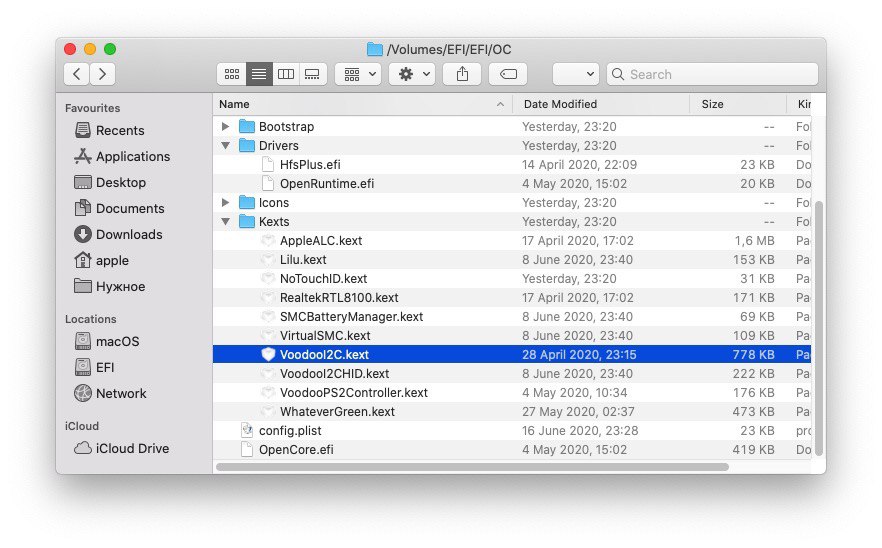The width and height of the screenshot is (882, 548).
Task: Click the '16 June 2020, 23:28' date cell
Action: (580, 431)
